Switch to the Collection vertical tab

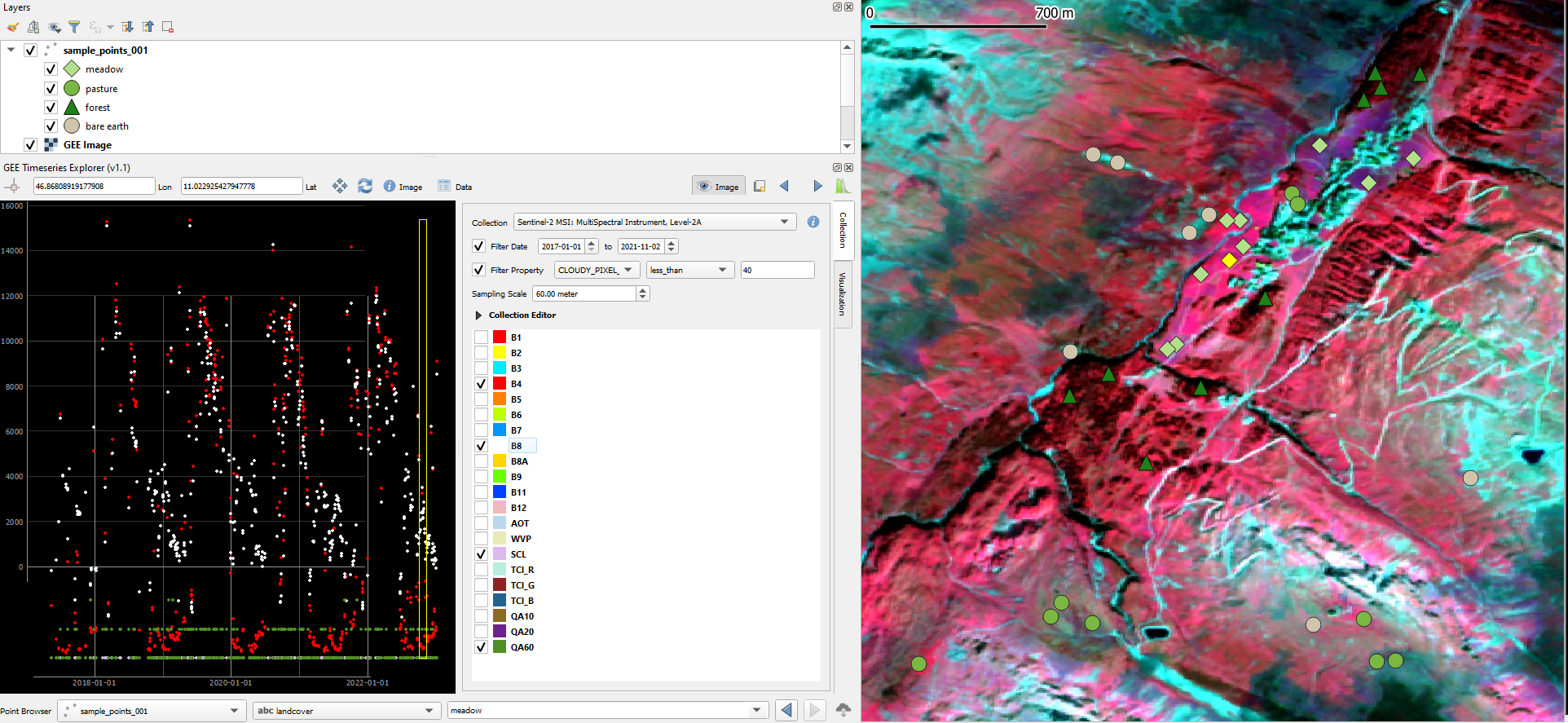[x=843, y=230]
